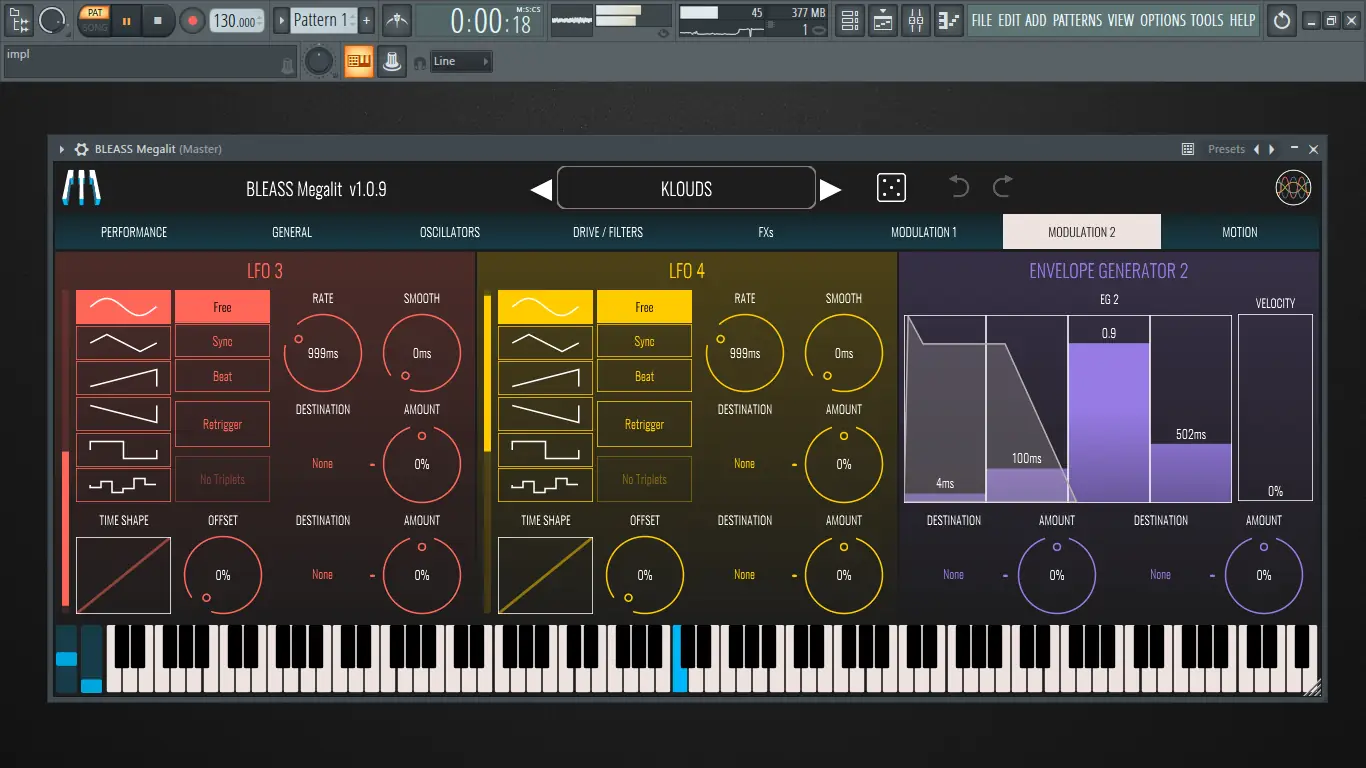Toggle the PAT/SONG mode switch

(94, 20)
